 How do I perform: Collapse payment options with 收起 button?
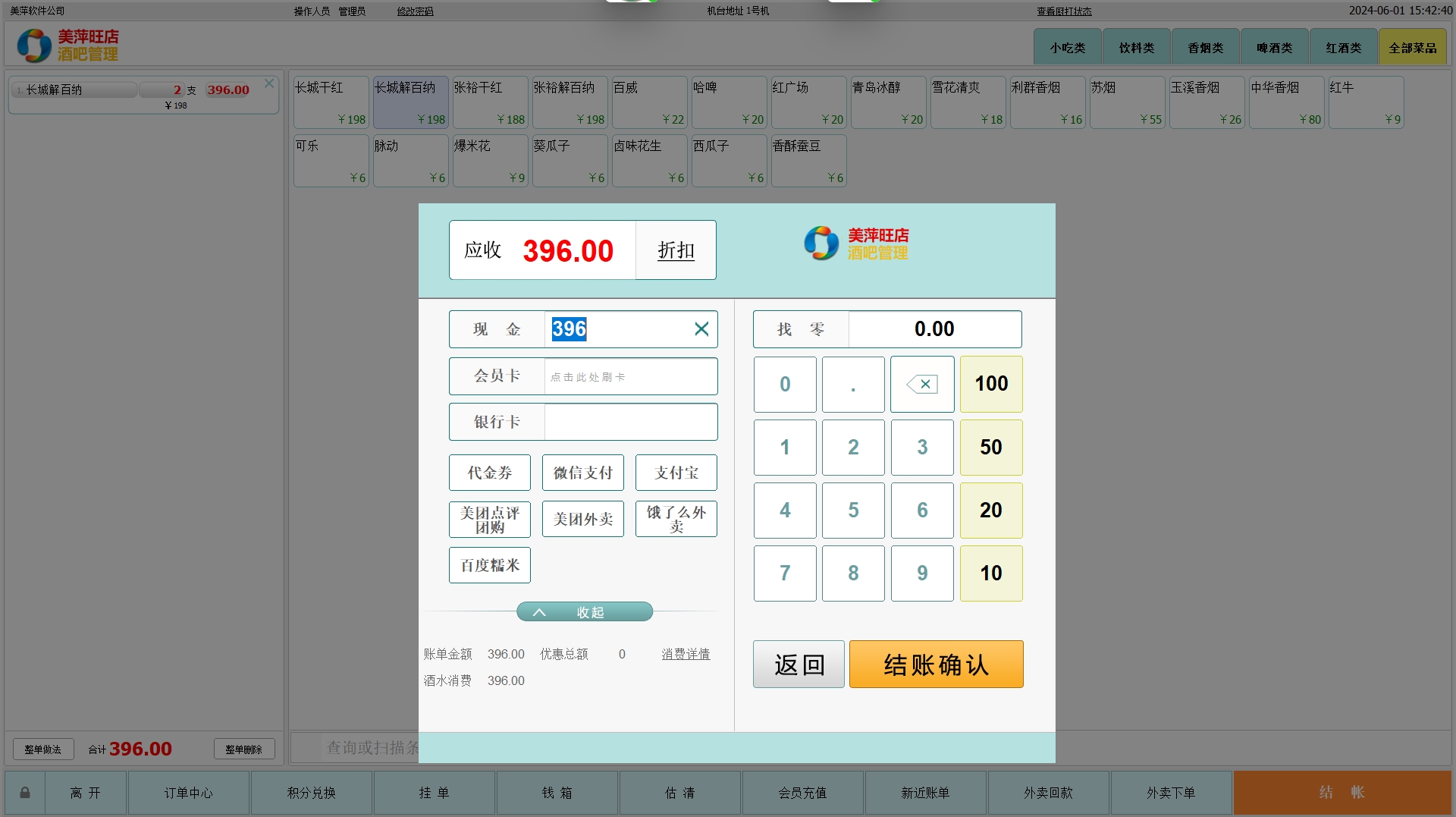point(584,612)
